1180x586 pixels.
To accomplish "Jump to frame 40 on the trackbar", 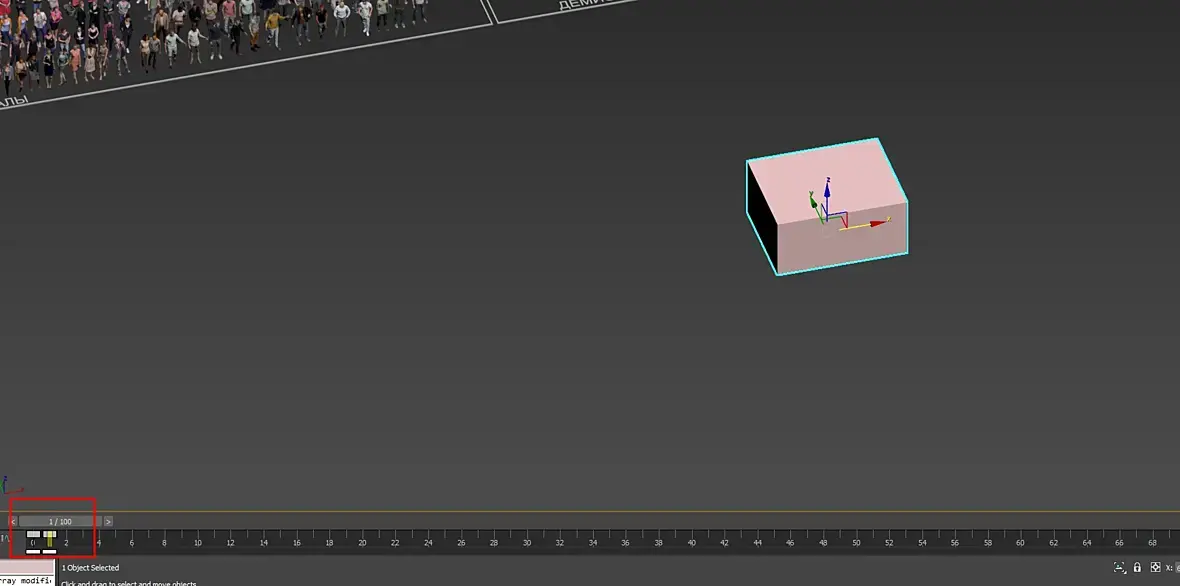I will click(x=692, y=542).
